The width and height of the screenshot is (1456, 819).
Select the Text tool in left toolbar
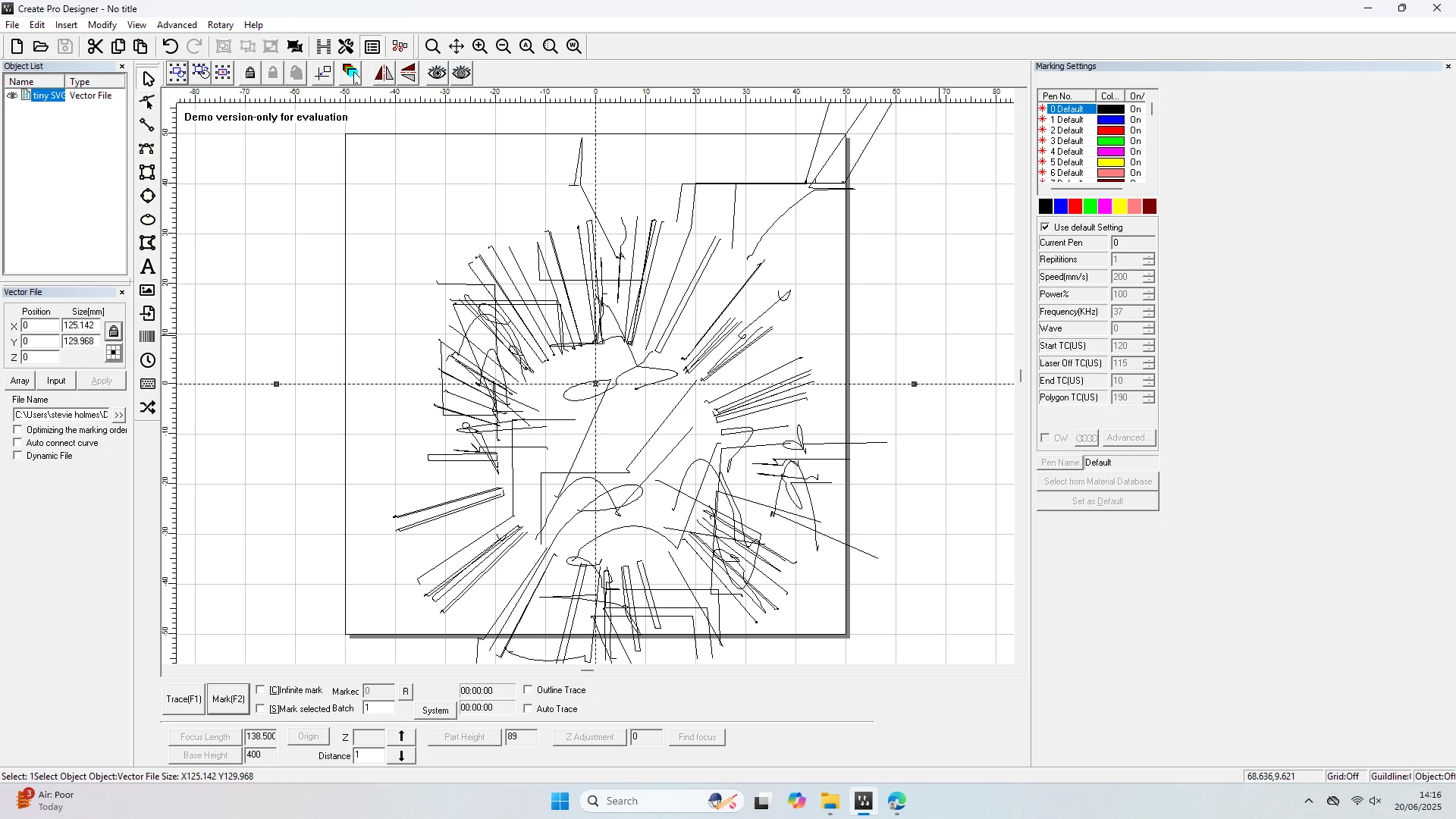click(148, 267)
